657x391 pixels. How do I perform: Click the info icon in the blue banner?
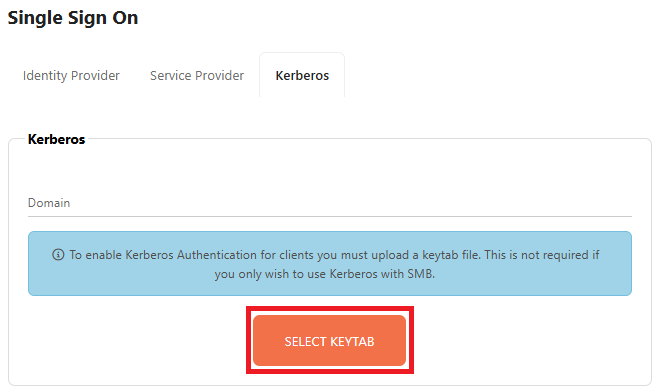(58, 254)
